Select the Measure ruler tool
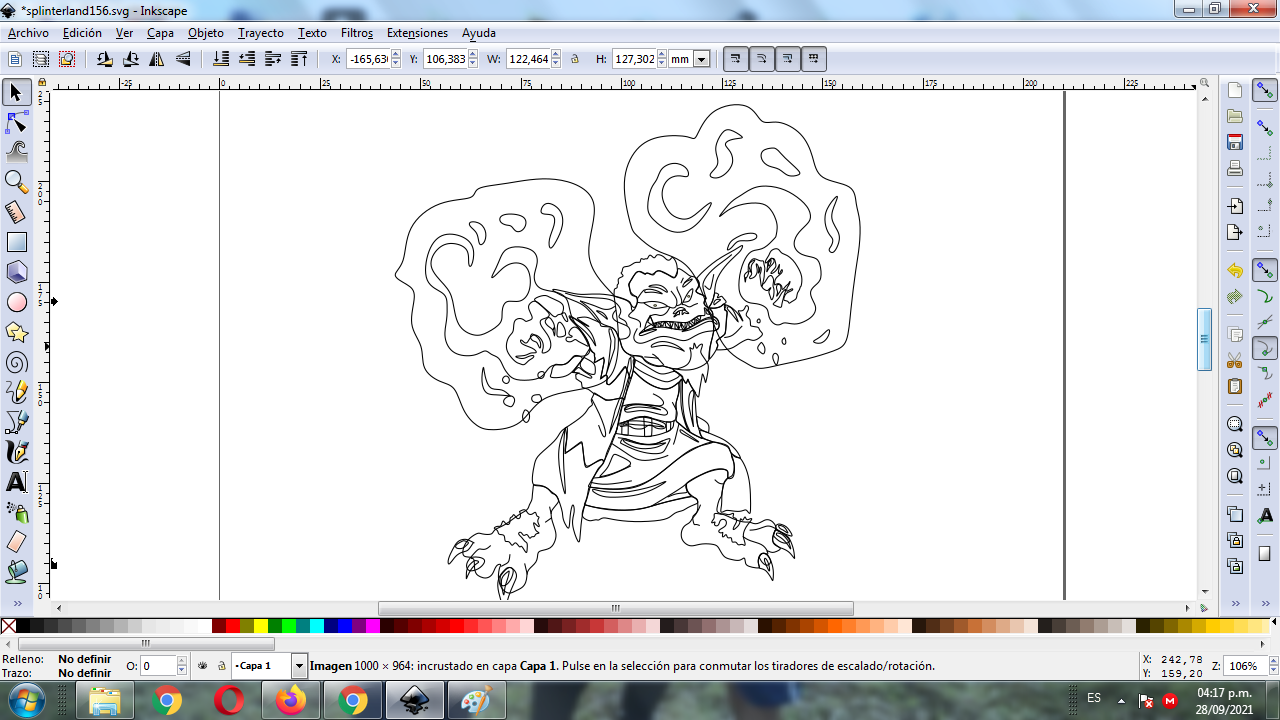Viewport: 1280px width, 720px height. [16, 212]
